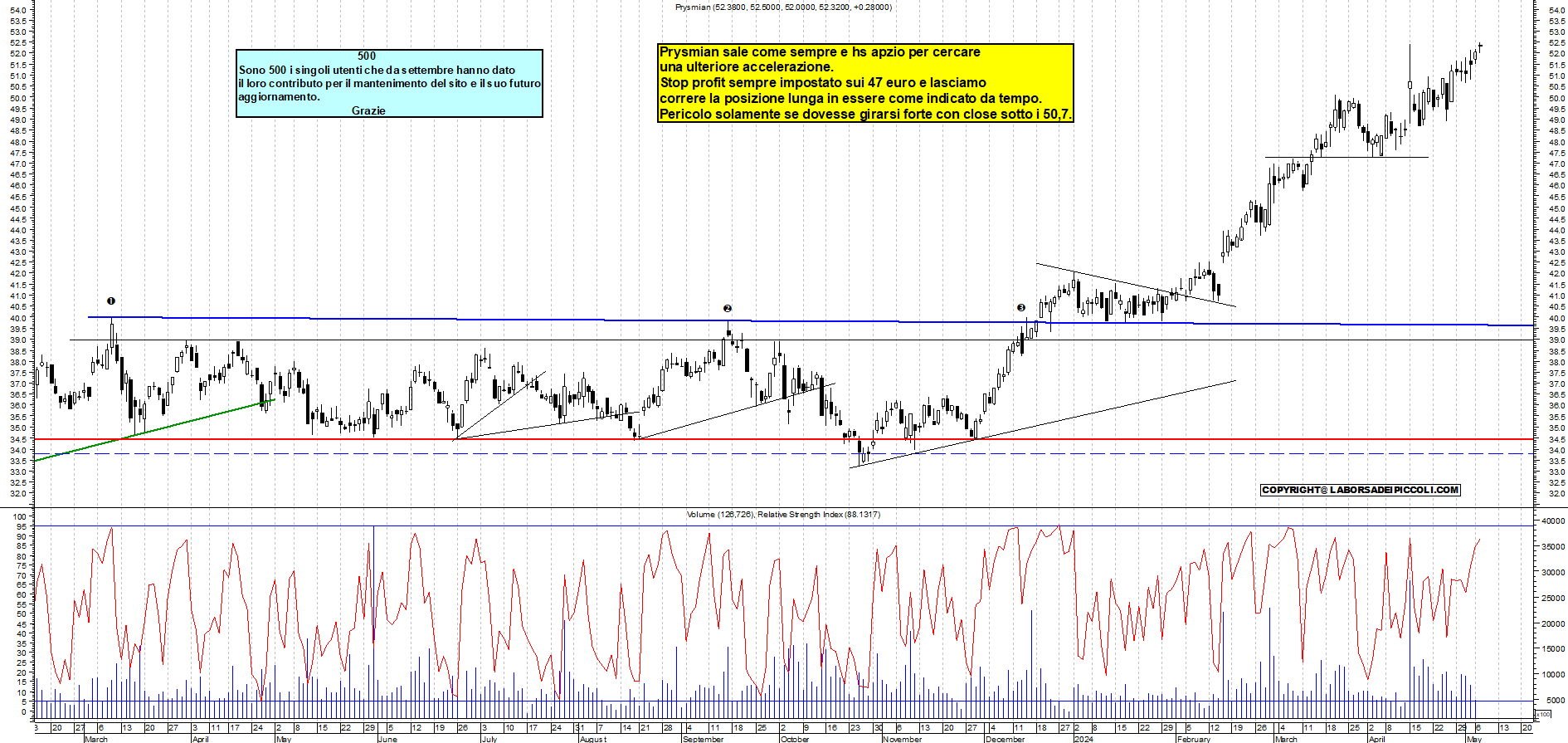Click the "November" month label on the time axis
The image size is (1568, 743).
coord(902,739)
